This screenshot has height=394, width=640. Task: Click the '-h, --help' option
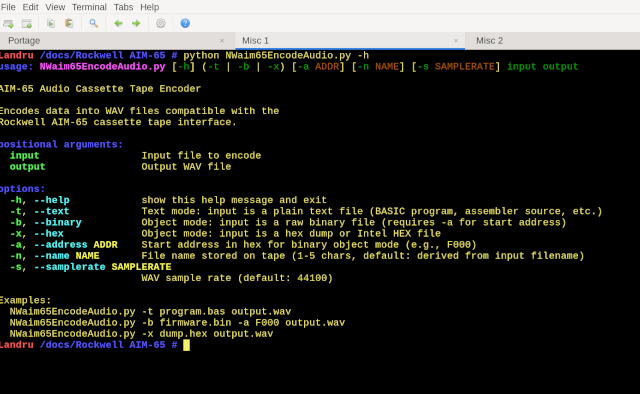tap(40, 200)
